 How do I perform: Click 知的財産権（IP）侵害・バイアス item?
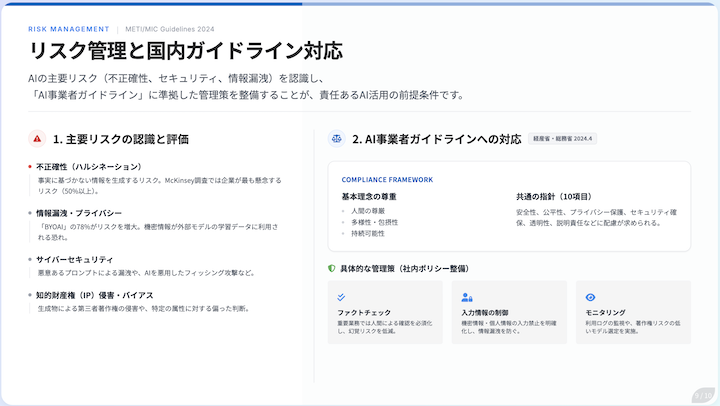(x=95, y=295)
